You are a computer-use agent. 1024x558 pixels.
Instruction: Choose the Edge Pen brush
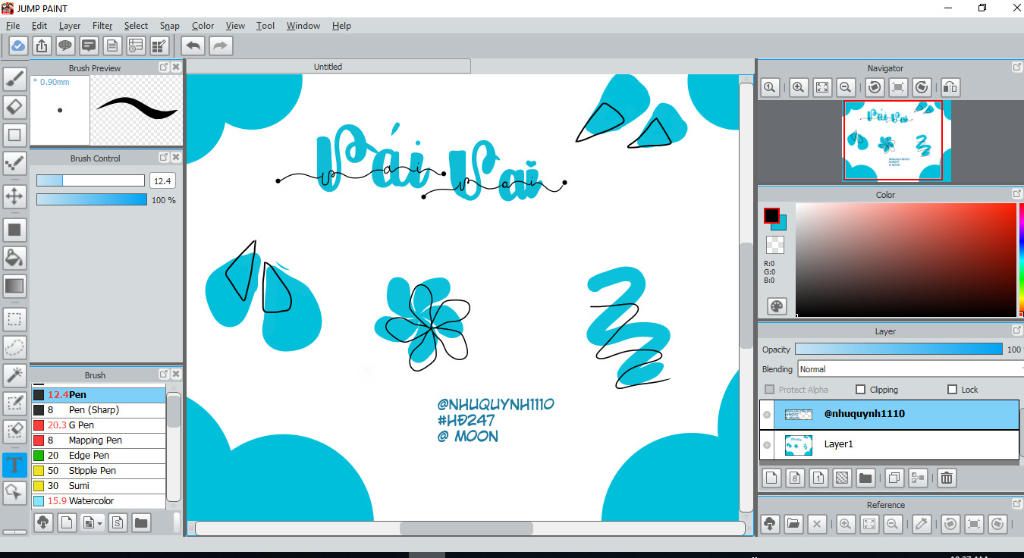[x=98, y=455]
